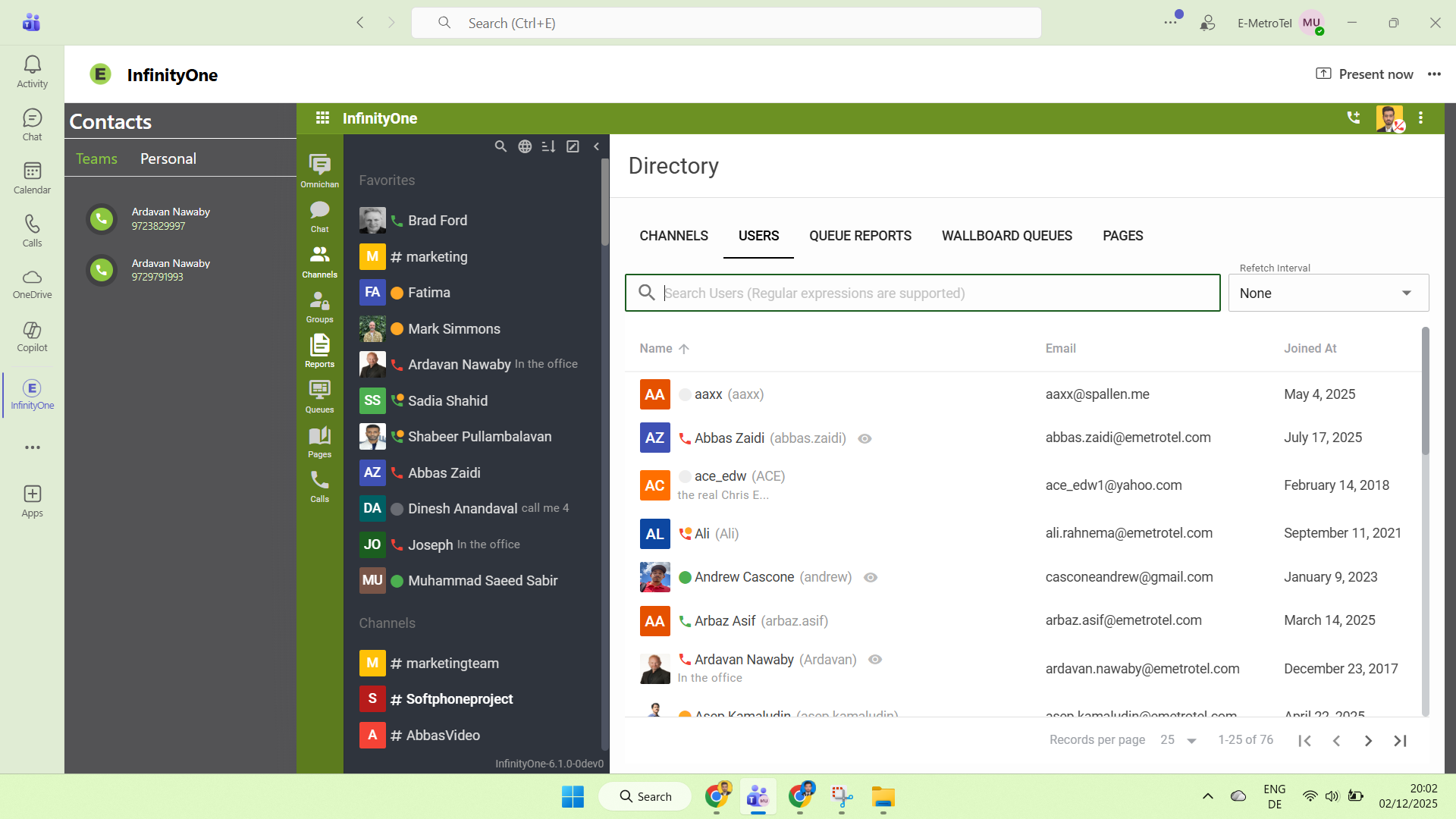Open Calls in the Teams sidebar
This screenshot has height=819, width=1456.
pos(32,231)
